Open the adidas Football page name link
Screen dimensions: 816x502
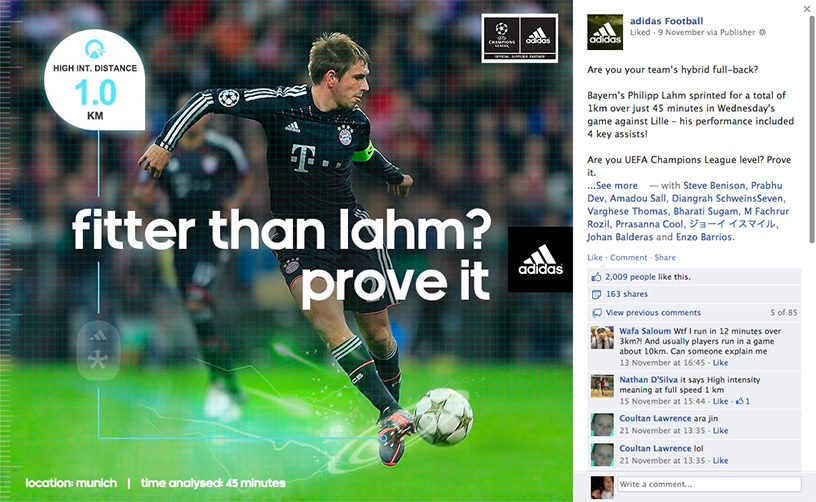point(666,21)
